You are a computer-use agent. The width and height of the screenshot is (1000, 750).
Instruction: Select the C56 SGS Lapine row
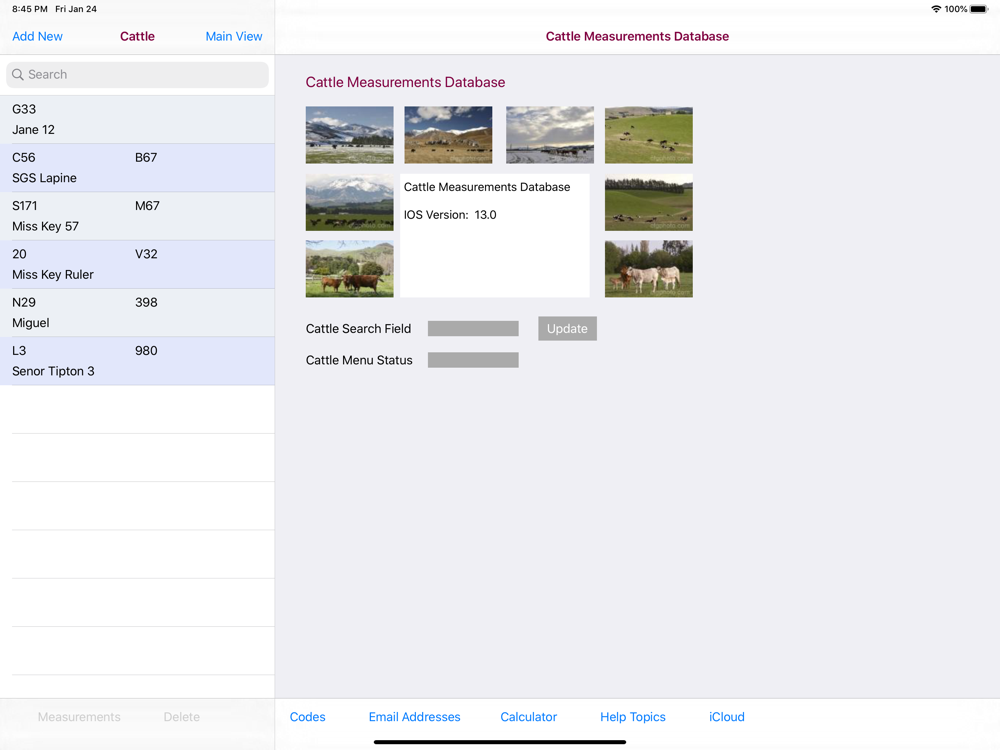[137, 168]
